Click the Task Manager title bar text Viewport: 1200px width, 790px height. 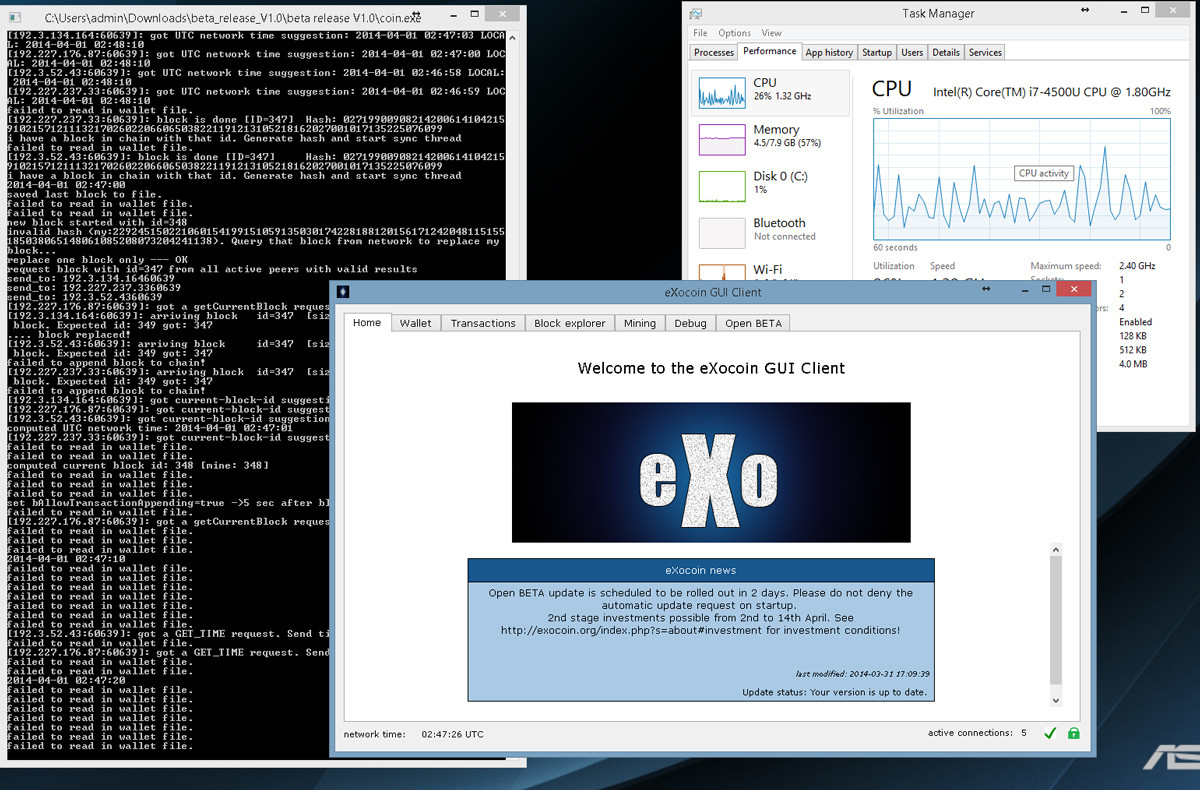pyautogui.click(x=938, y=13)
